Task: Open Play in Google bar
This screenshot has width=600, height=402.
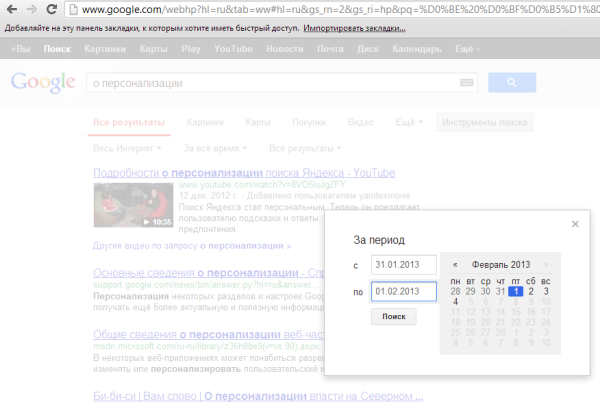Action: point(191,49)
